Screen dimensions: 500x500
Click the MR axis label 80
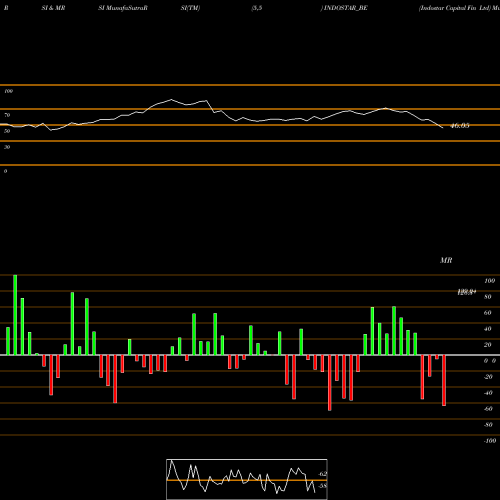[488, 297]
